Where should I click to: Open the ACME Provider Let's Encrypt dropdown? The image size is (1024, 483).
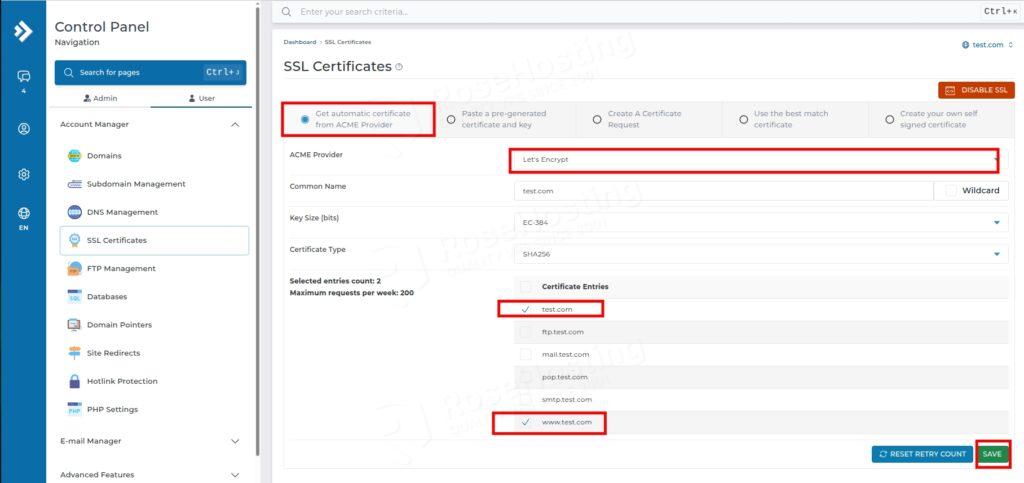click(761, 159)
